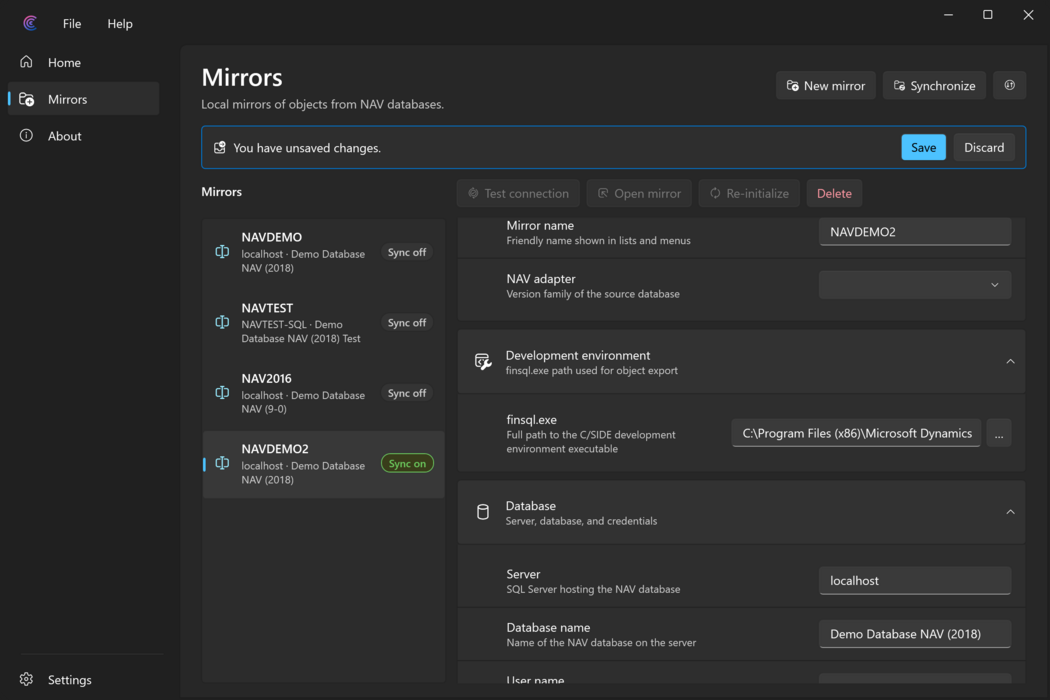This screenshot has width=1050, height=700.
Task: Select Mirrors in the sidebar
Action: click(84, 99)
